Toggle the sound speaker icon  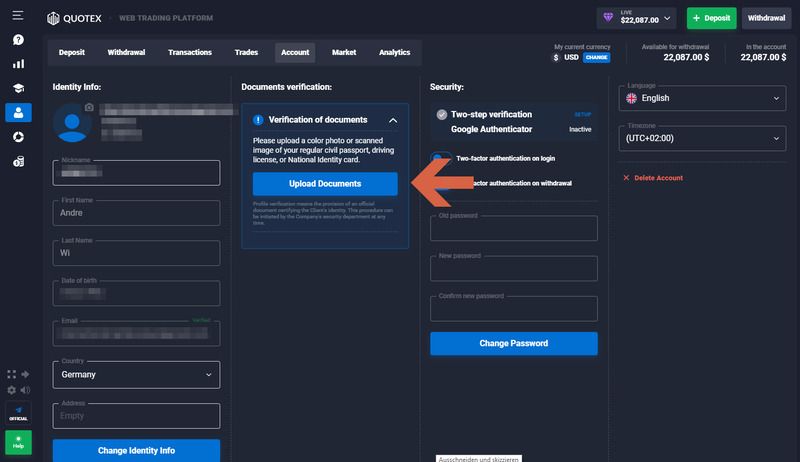click(x=25, y=390)
